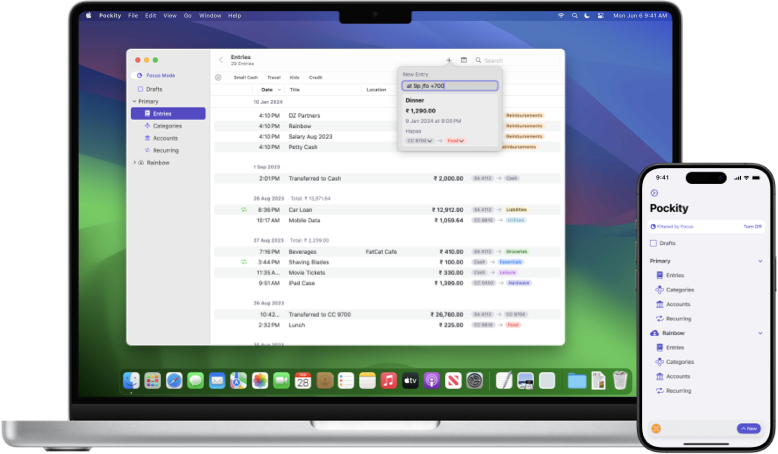
Task: Open Music app in the dock
Action: 389,381
